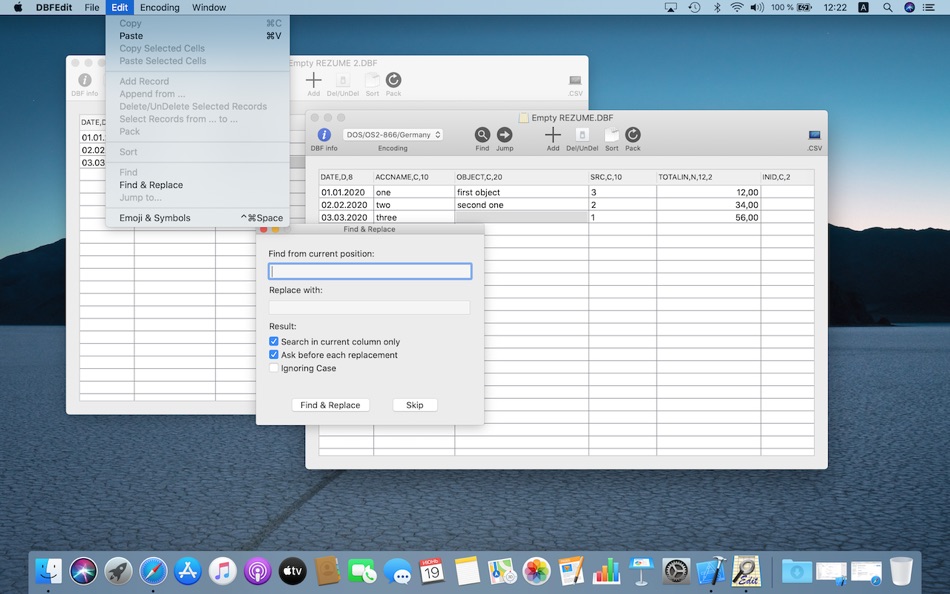The height and width of the screenshot is (594, 950).
Task: Open DBF info for Empty REZUME.DBF
Action: 323,134
